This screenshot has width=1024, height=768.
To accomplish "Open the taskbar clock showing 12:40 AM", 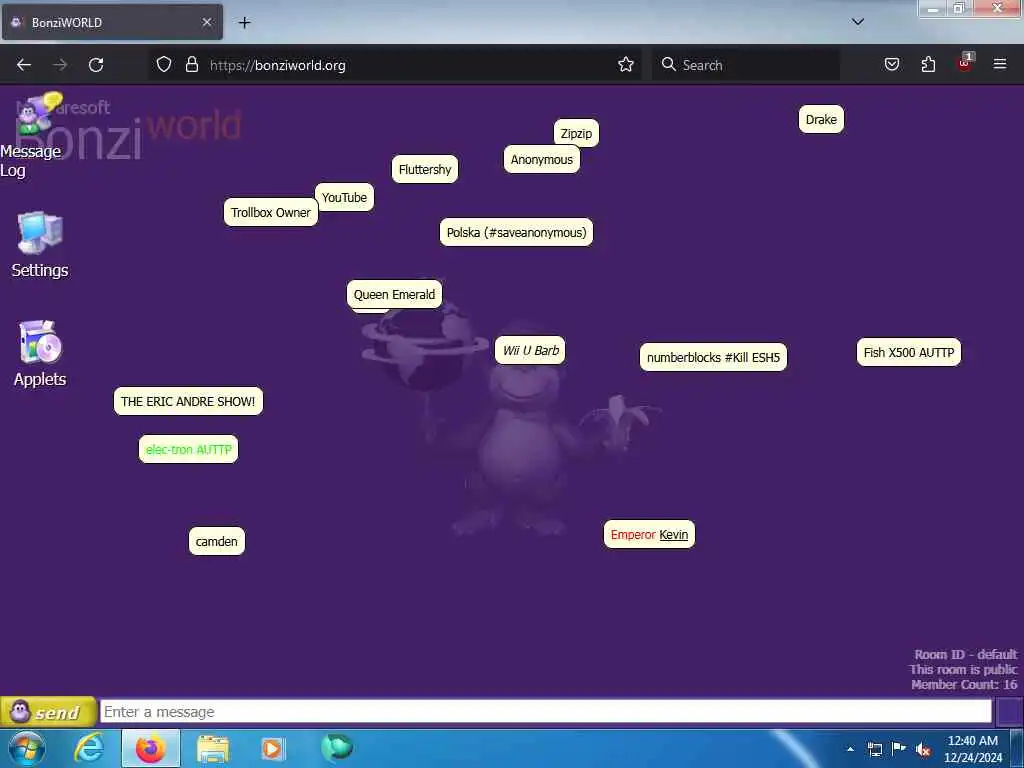I will 973,749.
